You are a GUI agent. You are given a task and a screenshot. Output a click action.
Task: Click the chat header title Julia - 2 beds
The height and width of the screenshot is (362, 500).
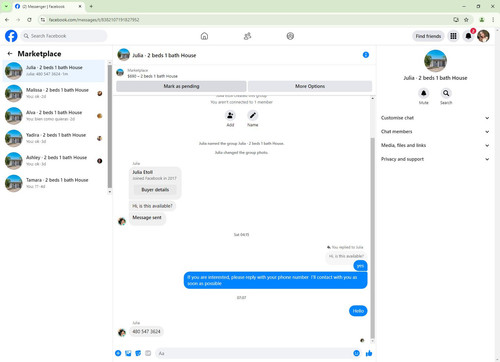coord(164,55)
